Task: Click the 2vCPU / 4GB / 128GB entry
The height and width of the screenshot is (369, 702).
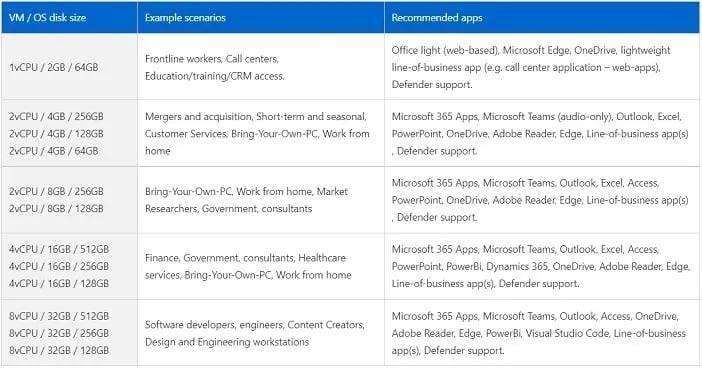Action: (x=56, y=133)
